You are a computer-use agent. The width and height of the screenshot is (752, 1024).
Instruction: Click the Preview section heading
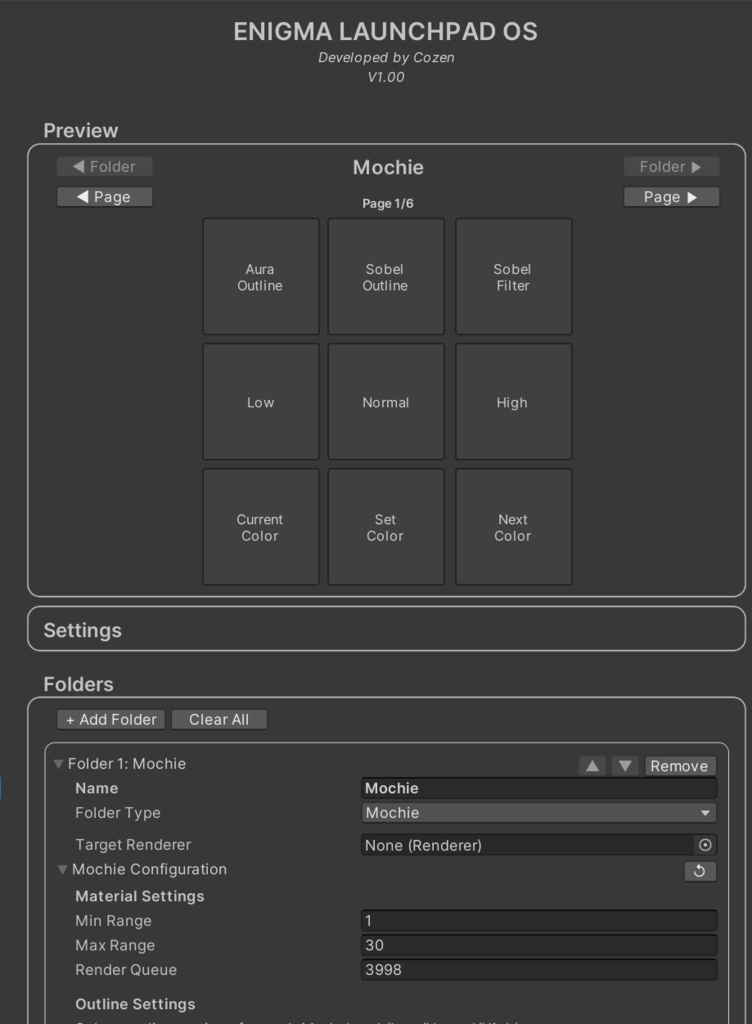[81, 131]
